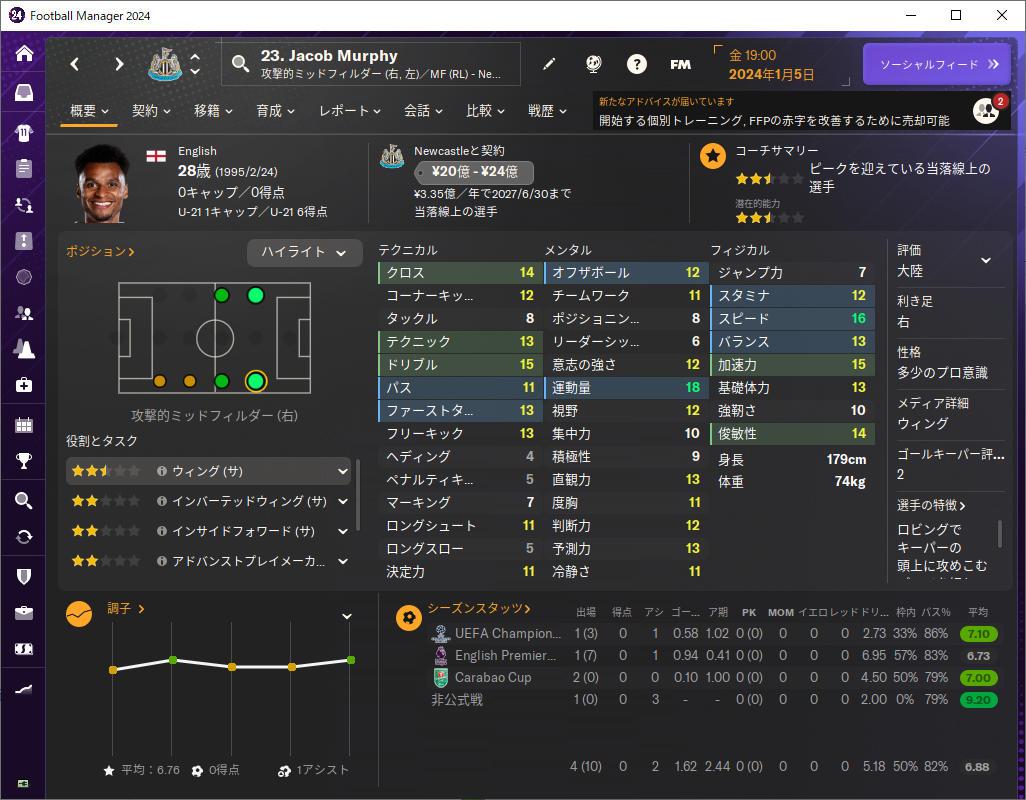
Task: Open the Club Vision briefcase icon
Action: [x=24, y=613]
